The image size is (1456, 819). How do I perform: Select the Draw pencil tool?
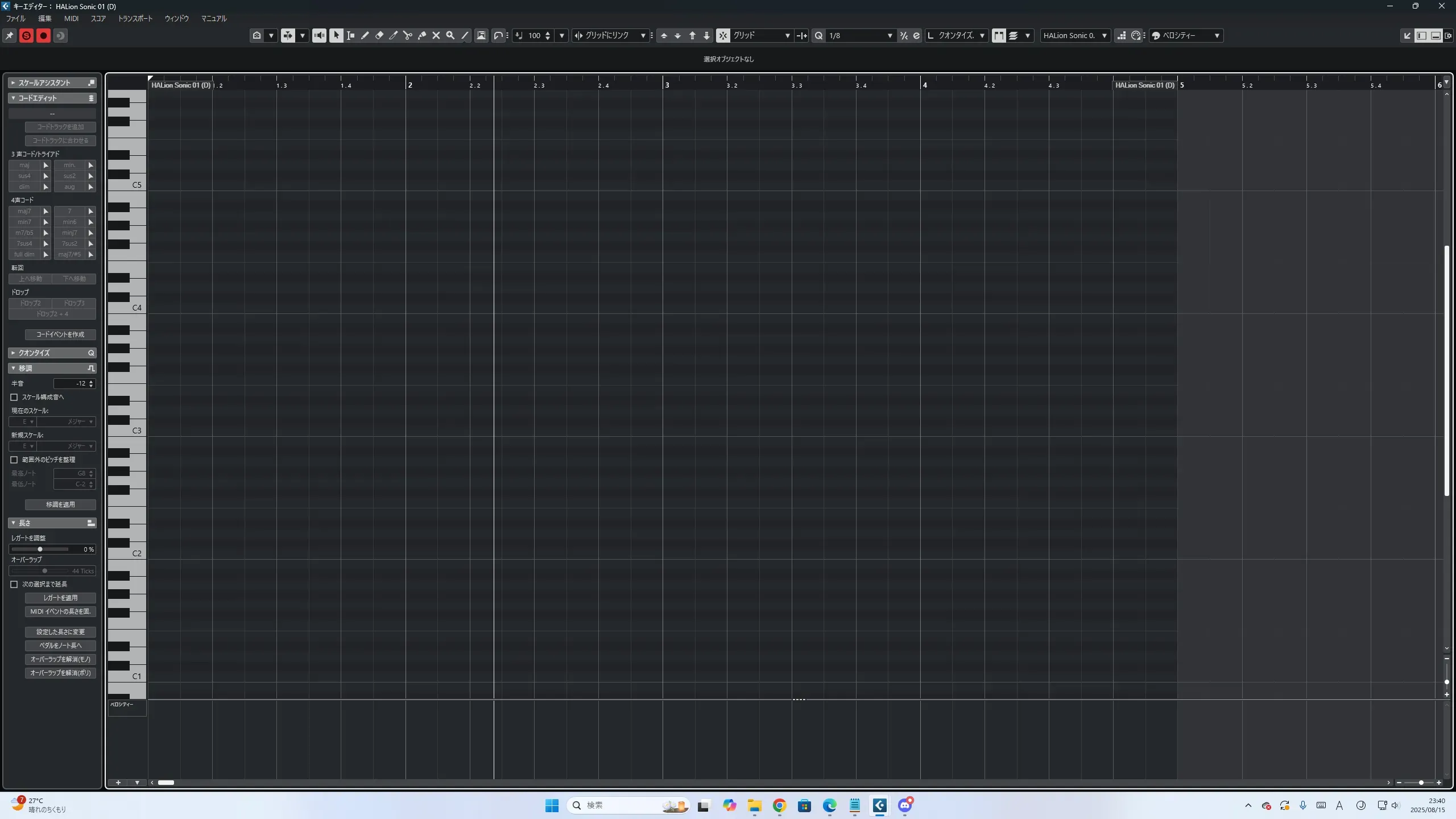point(365,35)
